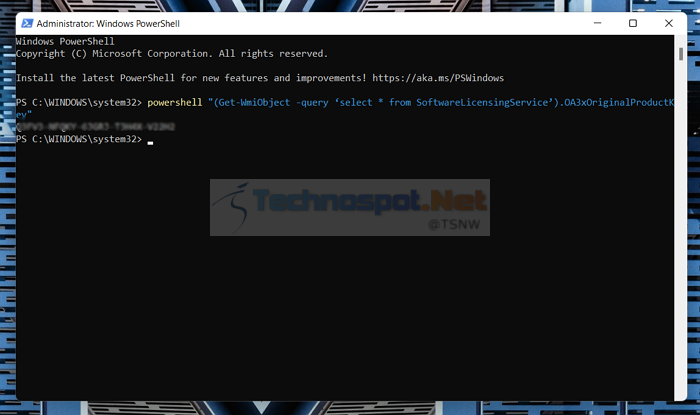Click the 'Windows PowerShell' first output line
This screenshot has width=700, height=415.
pos(65,42)
